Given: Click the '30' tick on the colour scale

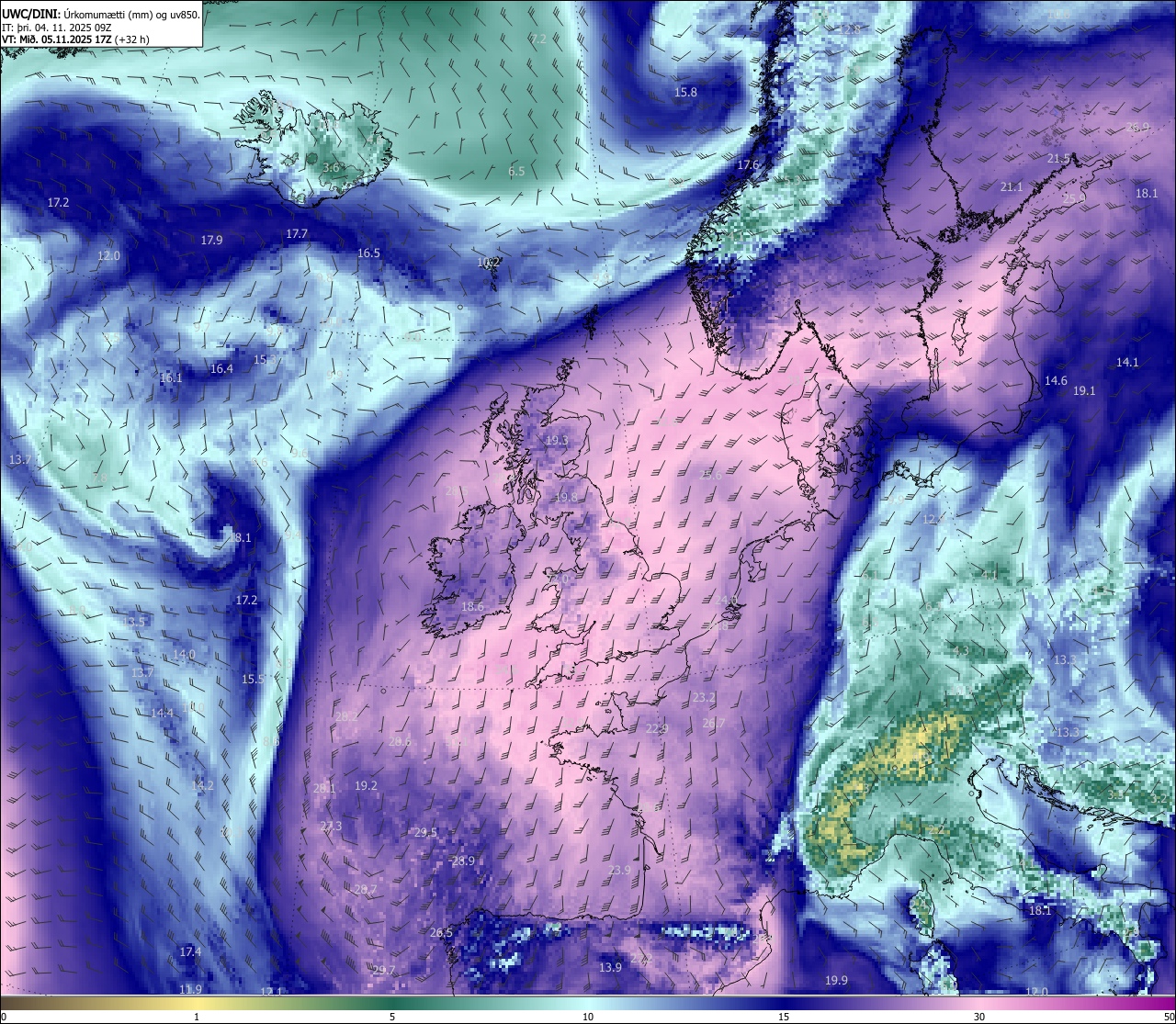Looking at the screenshot, I should pos(979,1017).
